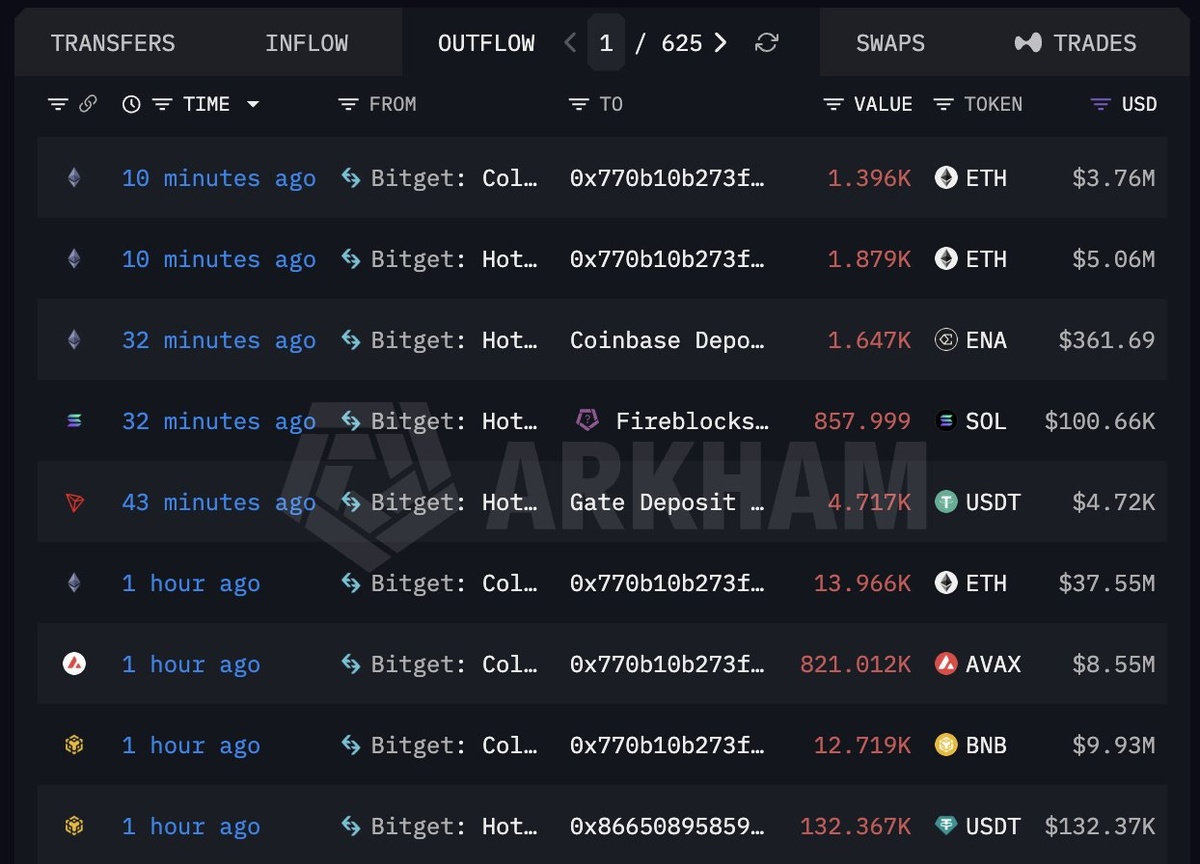Click the value 13.966K
Screen dimensions: 1200x864
(x=863, y=583)
